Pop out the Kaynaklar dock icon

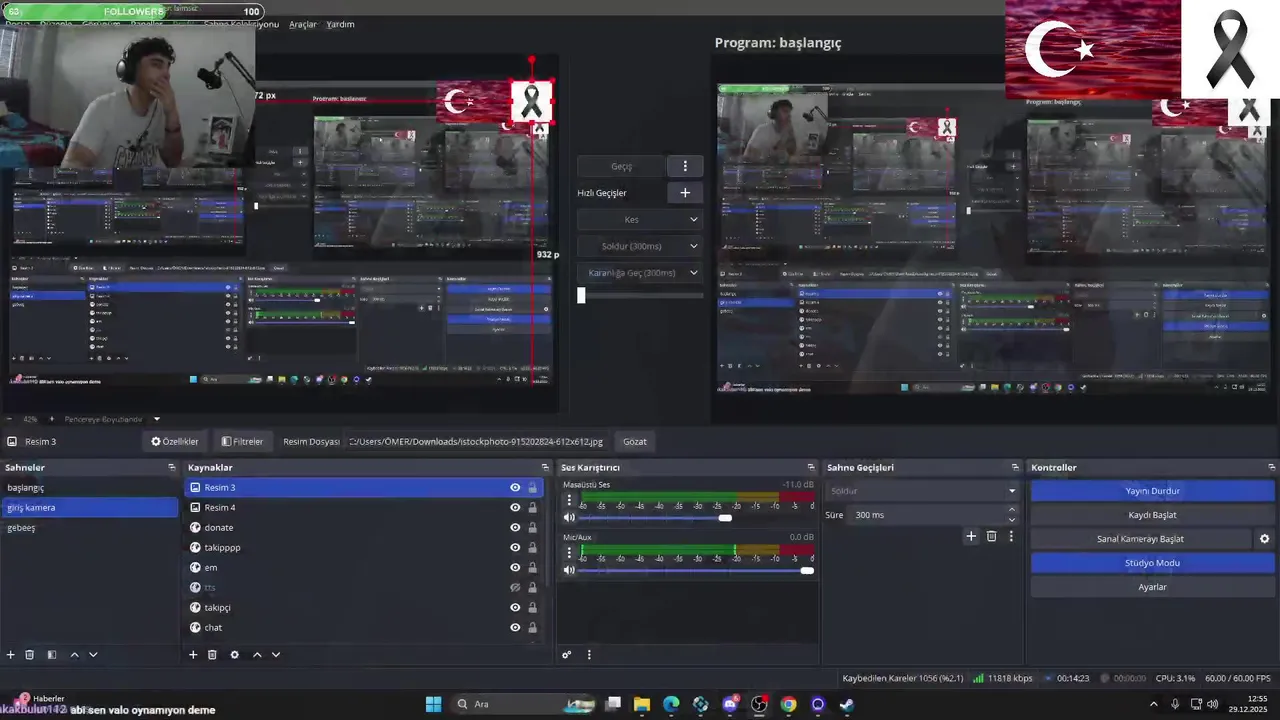pos(545,467)
